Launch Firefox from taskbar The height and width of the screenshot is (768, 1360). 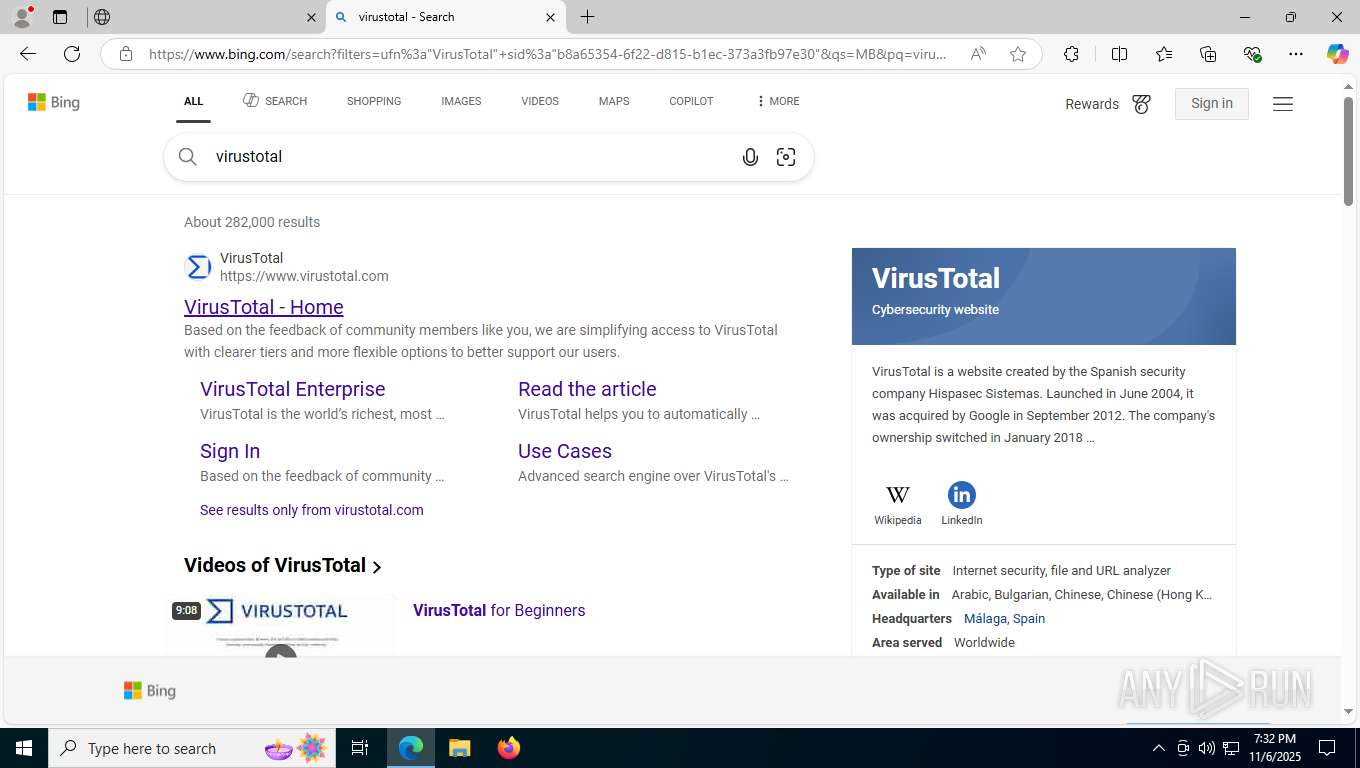pos(509,748)
